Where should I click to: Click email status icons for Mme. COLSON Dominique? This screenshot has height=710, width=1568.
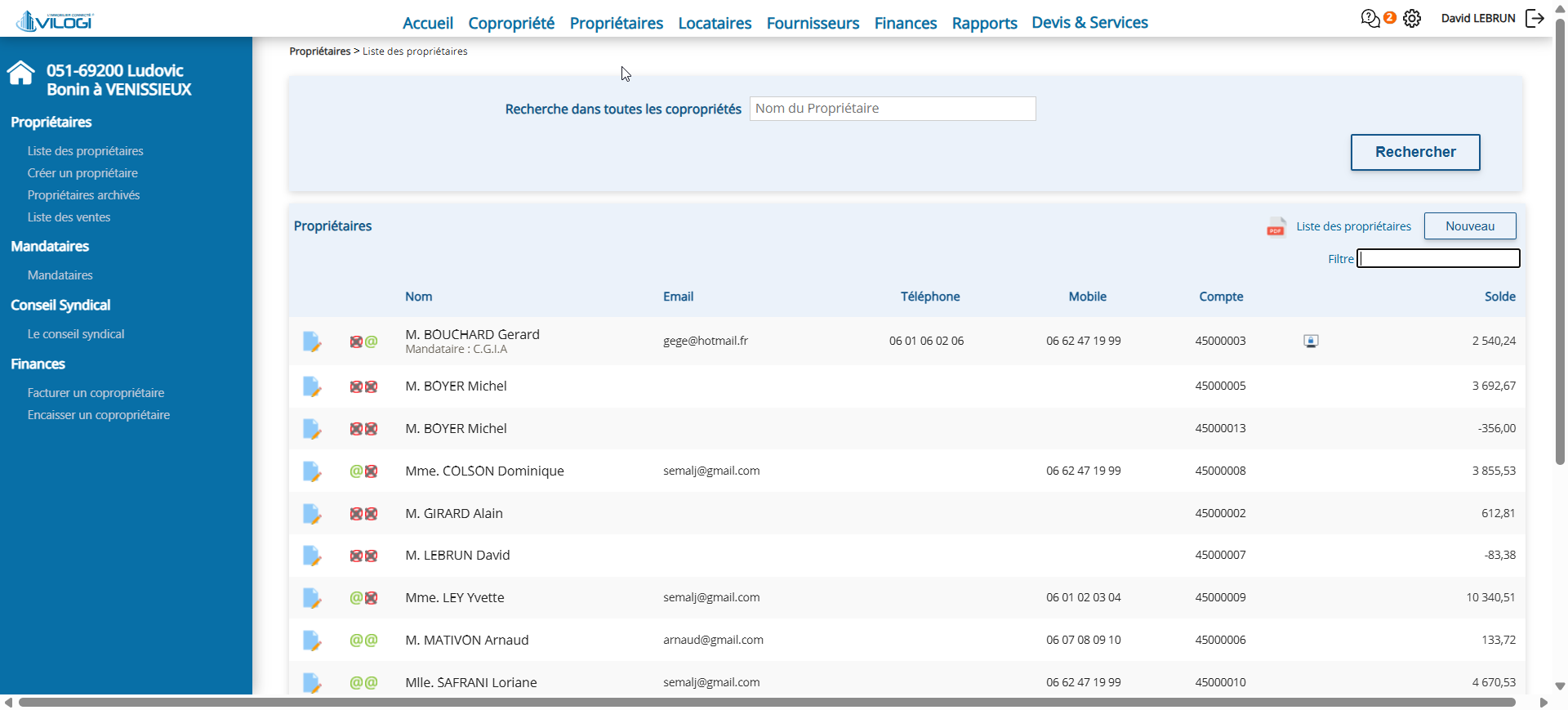[x=363, y=471]
